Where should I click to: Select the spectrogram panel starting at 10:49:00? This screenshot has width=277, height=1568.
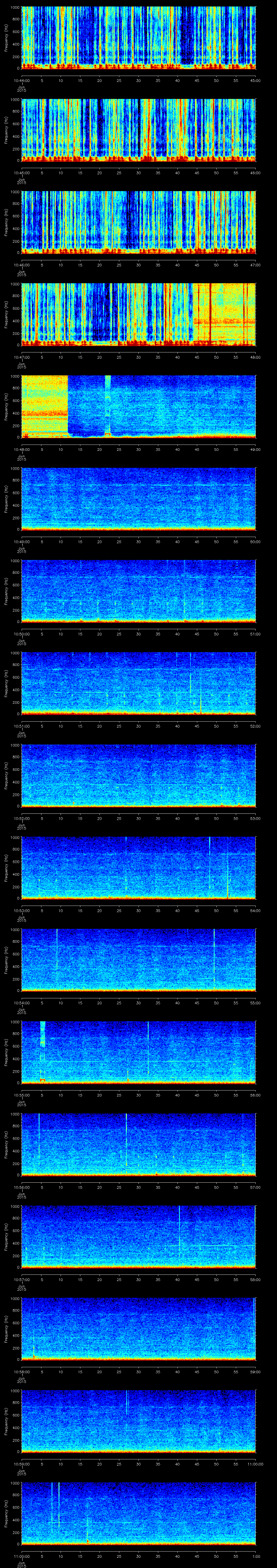pyautogui.click(x=138, y=499)
